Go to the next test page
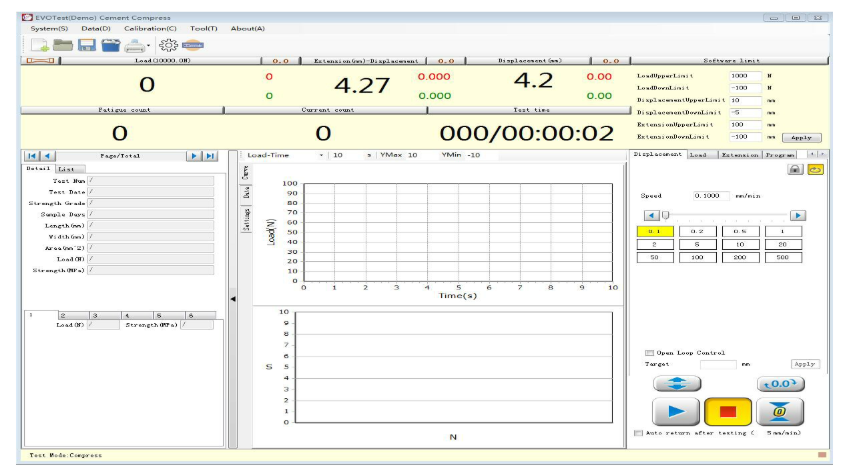This screenshot has height=467, width=842. coord(194,156)
